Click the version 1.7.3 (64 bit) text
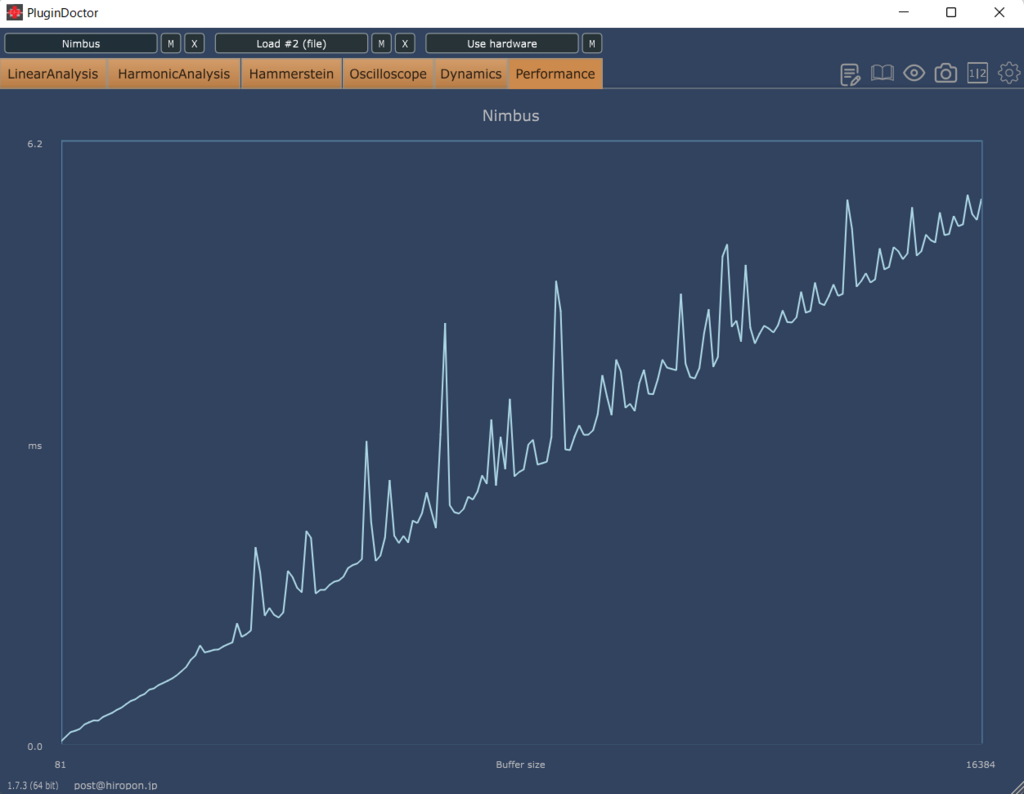The image size is (1024, 794). tap(33, 786)
